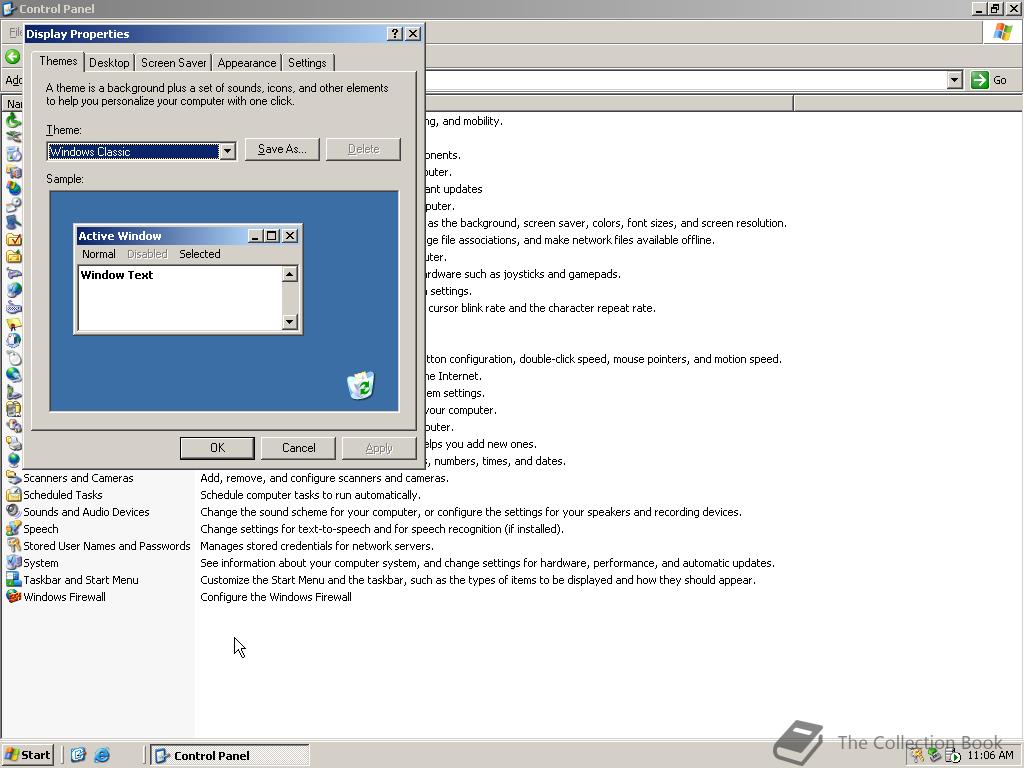Switch to the Desktop tab
The width and height of the screenshot is (1024, 768).
(109, 63)
